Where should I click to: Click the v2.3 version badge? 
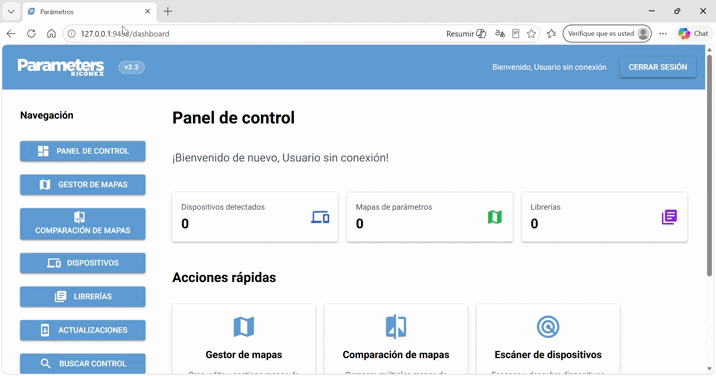[x=132, y=67]
